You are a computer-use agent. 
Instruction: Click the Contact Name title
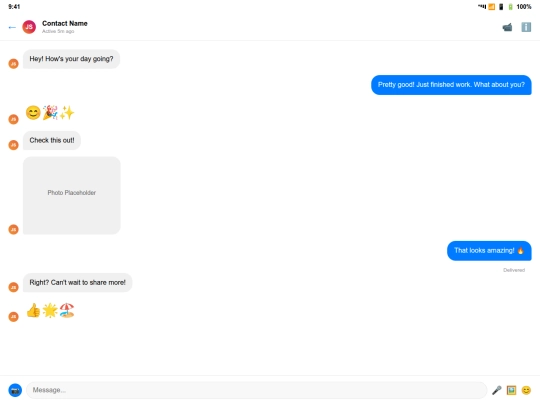[x=65, y=23]
